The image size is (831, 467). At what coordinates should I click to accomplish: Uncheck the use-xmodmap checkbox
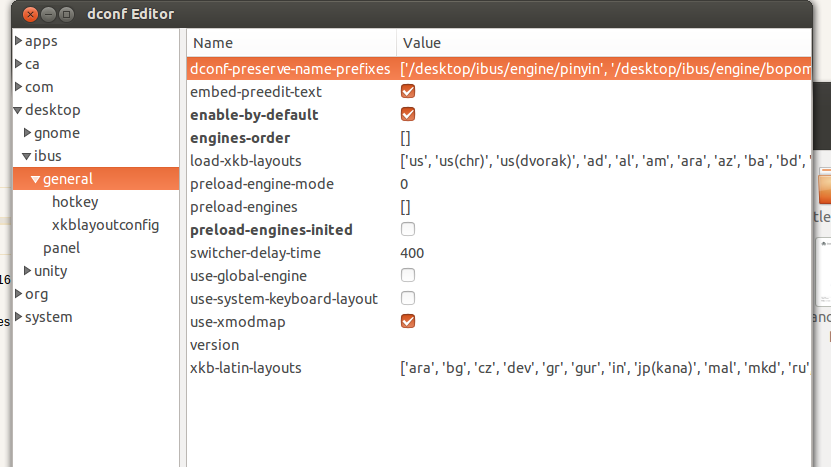click(408, 321)
